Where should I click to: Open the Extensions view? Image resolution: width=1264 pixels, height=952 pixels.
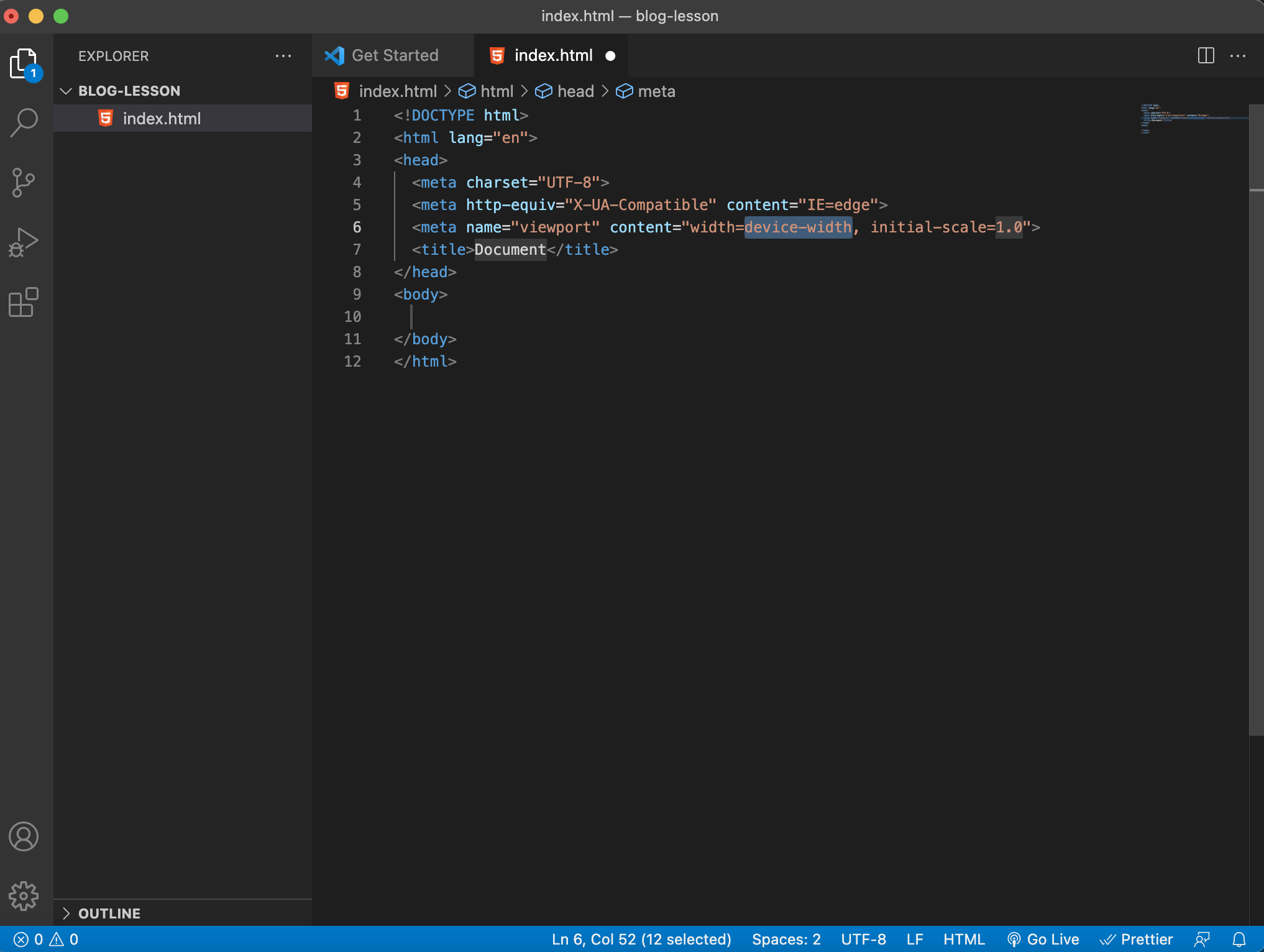click(x=24, y=302)
